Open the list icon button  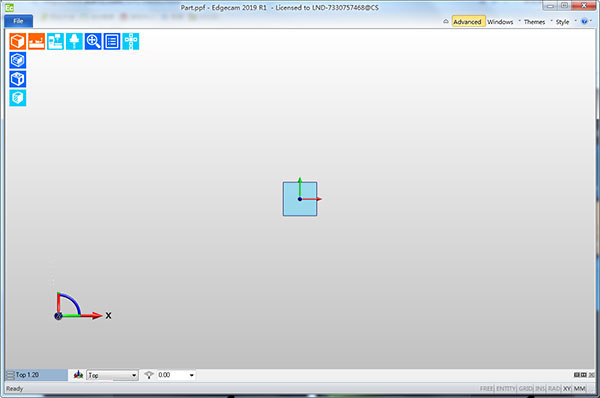click(112, 41)
